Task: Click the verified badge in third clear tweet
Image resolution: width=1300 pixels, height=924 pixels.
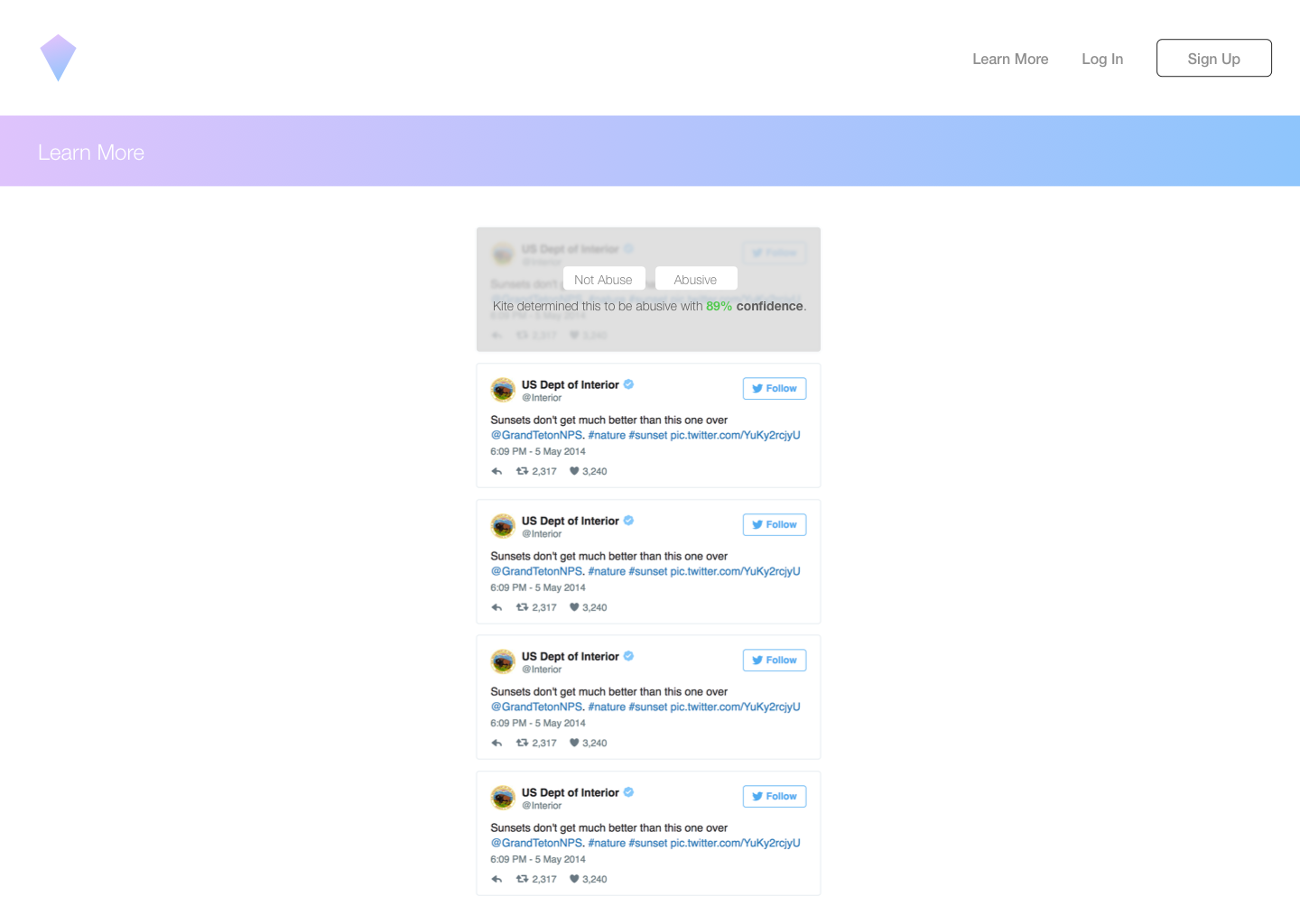Action: tap(628, 656)
